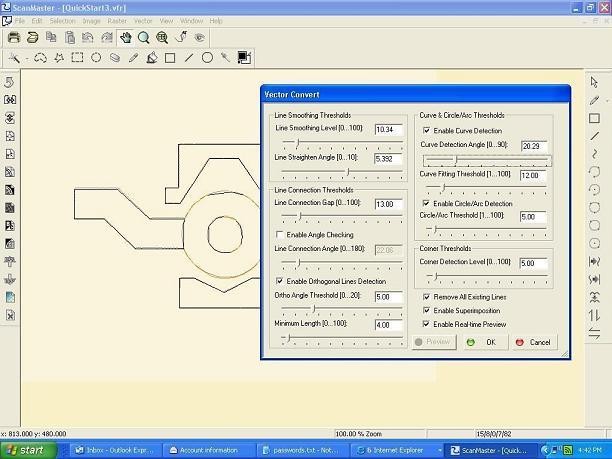Uncheck Enable Circle/Arc Detection

pyautogui.click(x=426, y=203)
